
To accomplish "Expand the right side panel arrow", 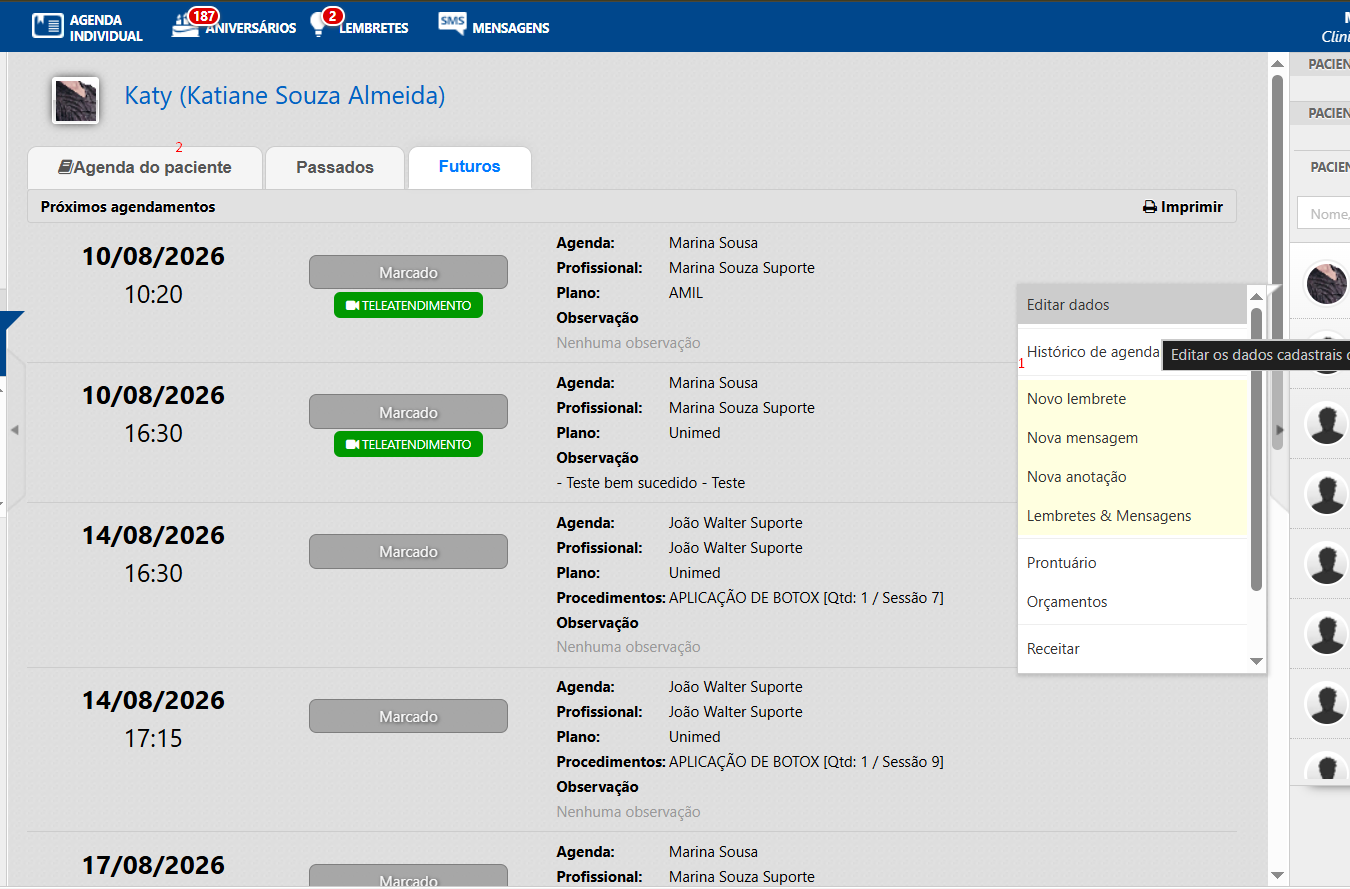I will (x=1279, y=430).
